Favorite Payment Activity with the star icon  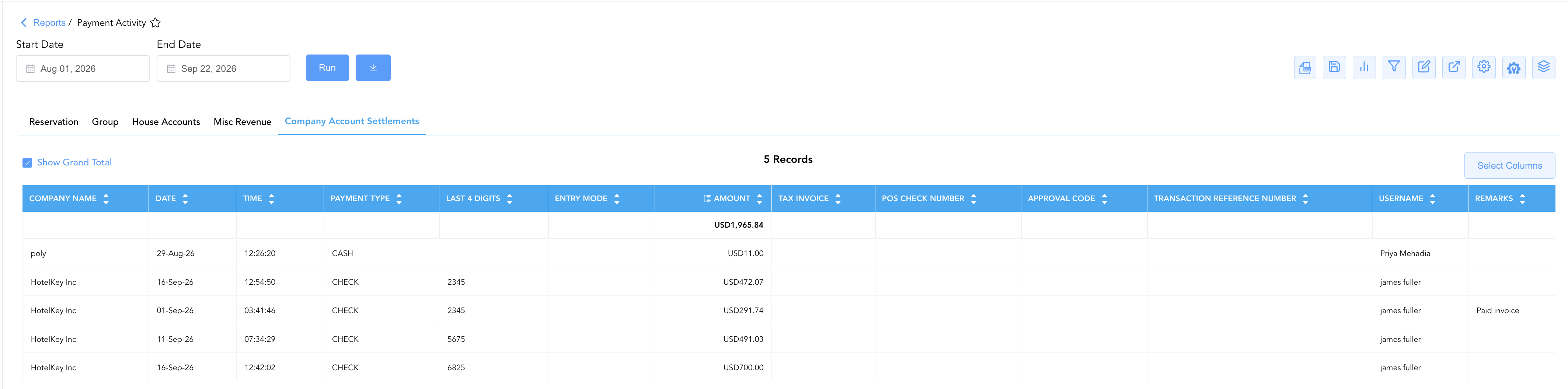(x=155, y=22)
